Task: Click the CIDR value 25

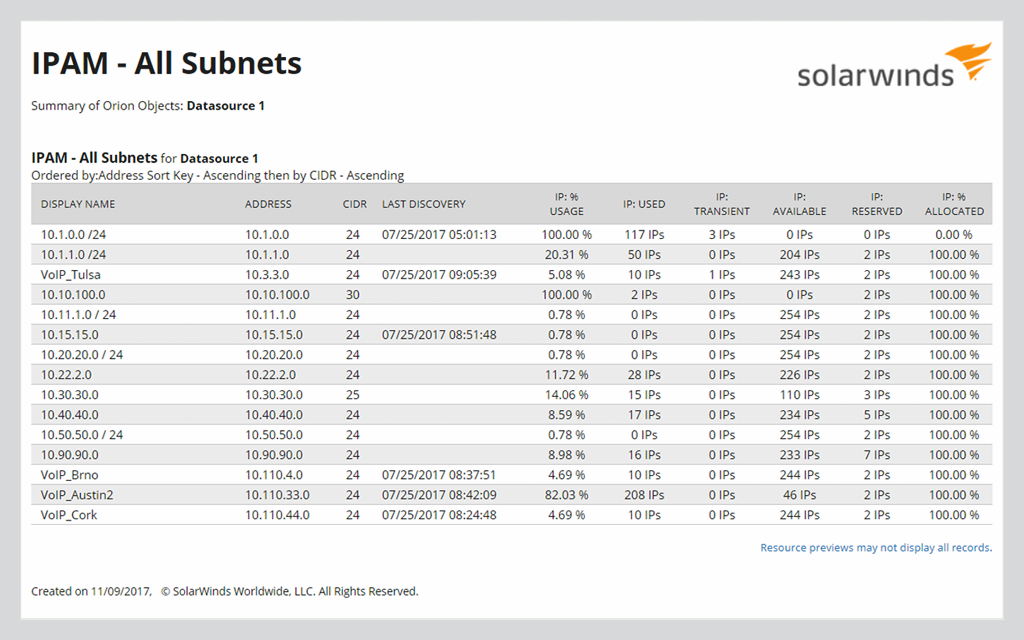Action: tap(353, 394)
